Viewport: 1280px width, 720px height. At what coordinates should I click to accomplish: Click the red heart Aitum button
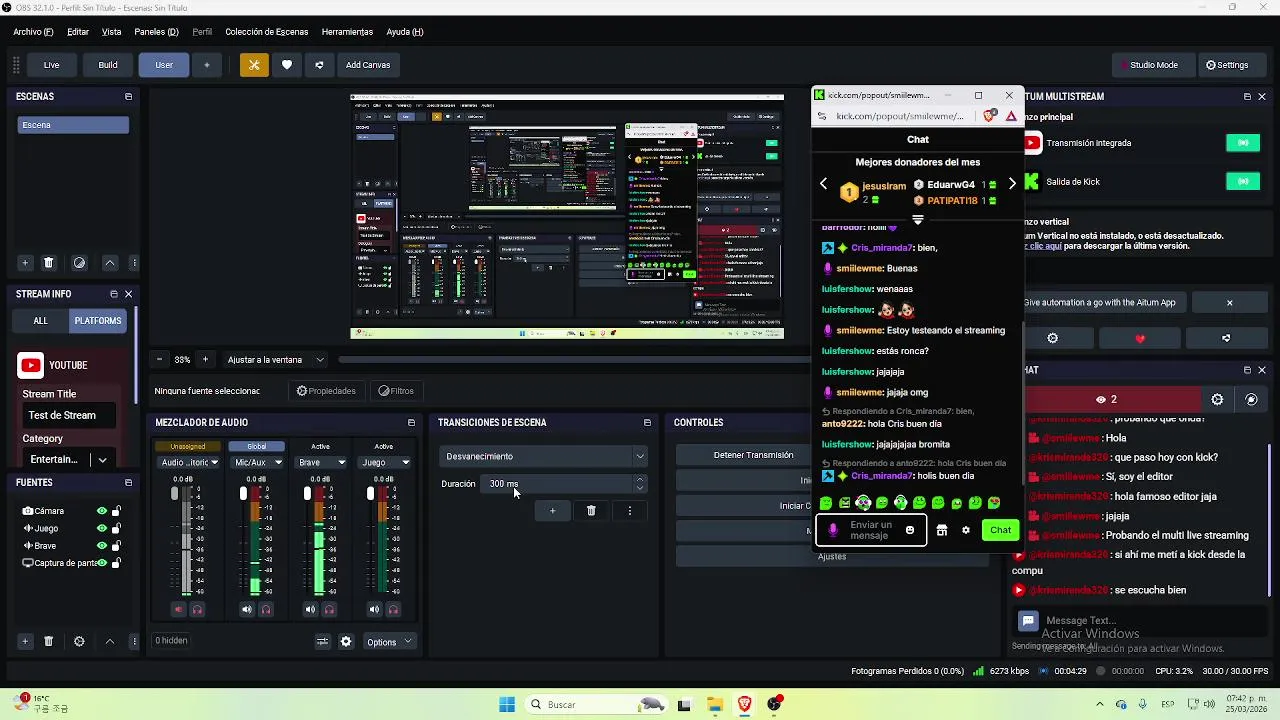click(1140, 338)
